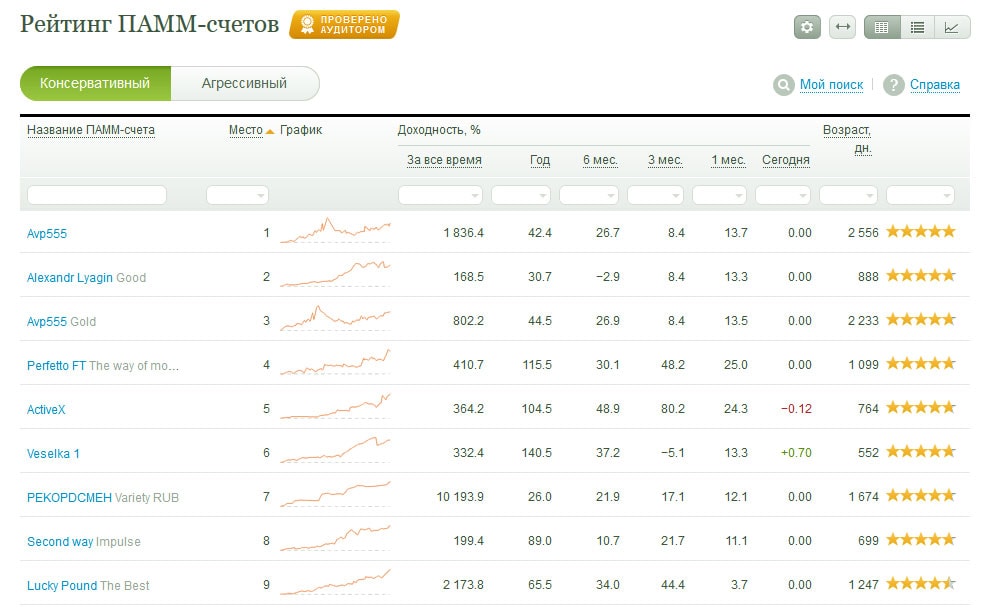Click the question mark help icon
Viewport: 989px width, 608px height.
[893, 85]
